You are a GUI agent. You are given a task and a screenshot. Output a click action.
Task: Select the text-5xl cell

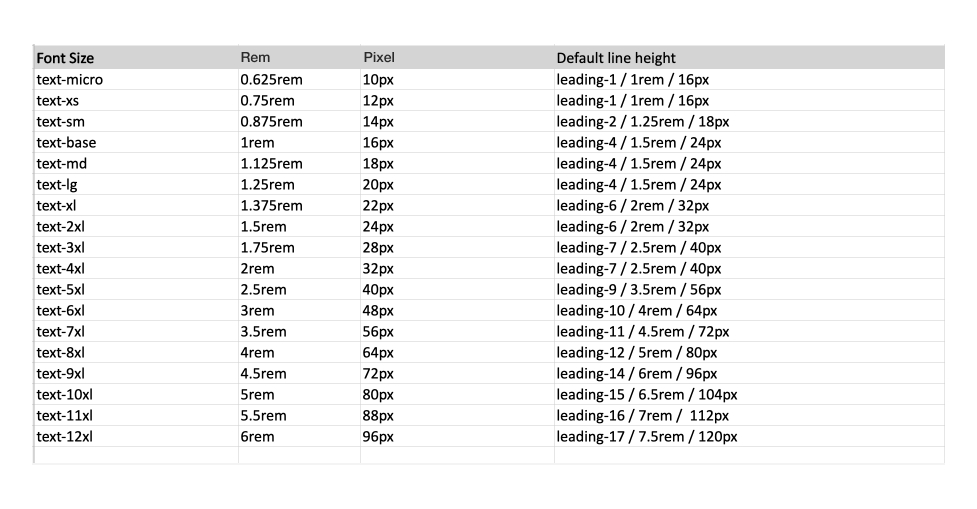[x=61, y=289]
